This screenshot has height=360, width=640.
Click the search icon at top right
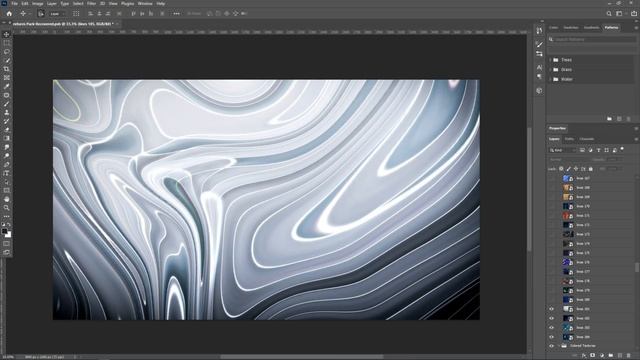[609, 13]
